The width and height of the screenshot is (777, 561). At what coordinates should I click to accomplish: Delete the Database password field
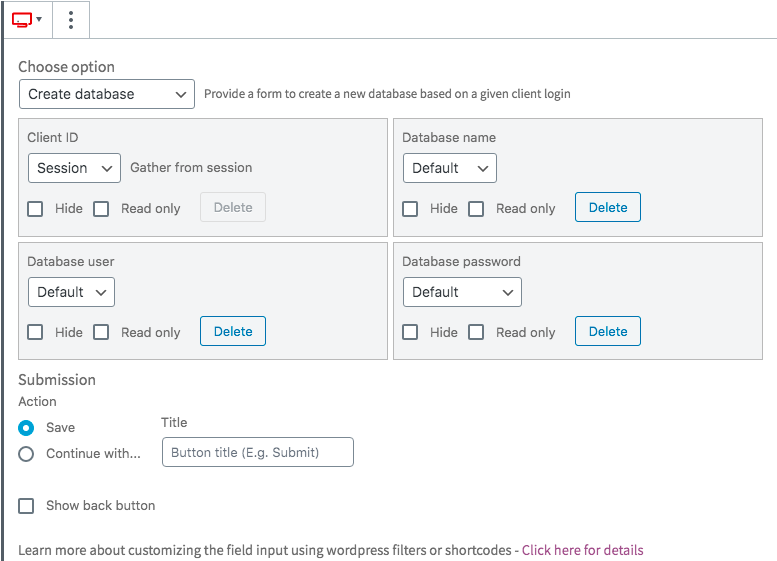click(x=608, y=331)
